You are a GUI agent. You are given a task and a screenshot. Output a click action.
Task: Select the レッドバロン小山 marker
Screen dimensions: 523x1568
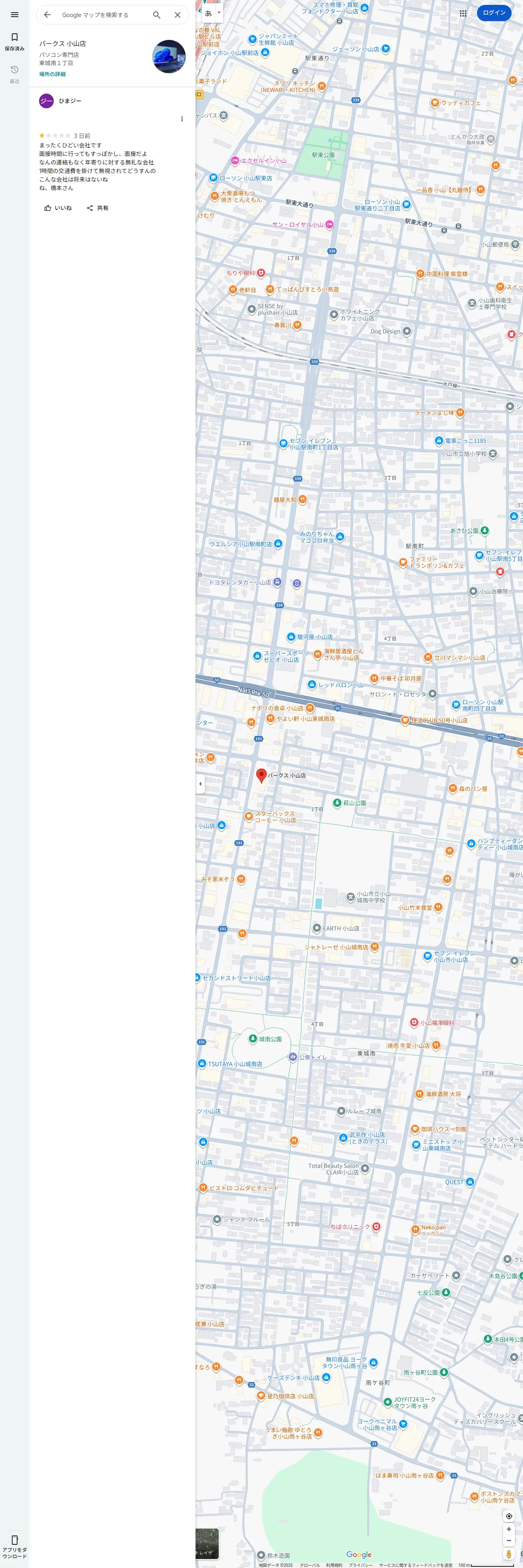[312, 685]
